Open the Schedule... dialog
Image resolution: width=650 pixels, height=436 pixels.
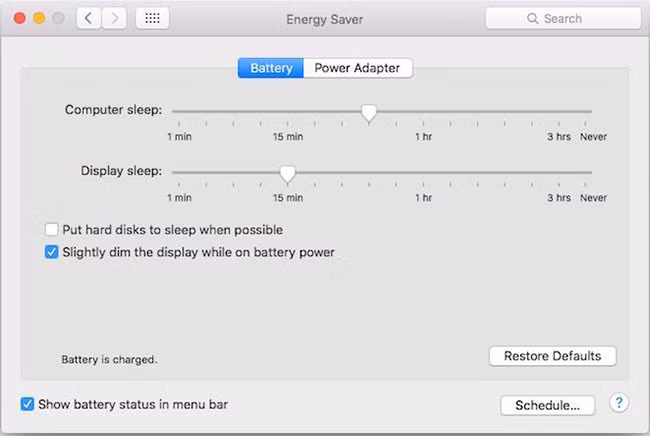click(x=547, y=405)
